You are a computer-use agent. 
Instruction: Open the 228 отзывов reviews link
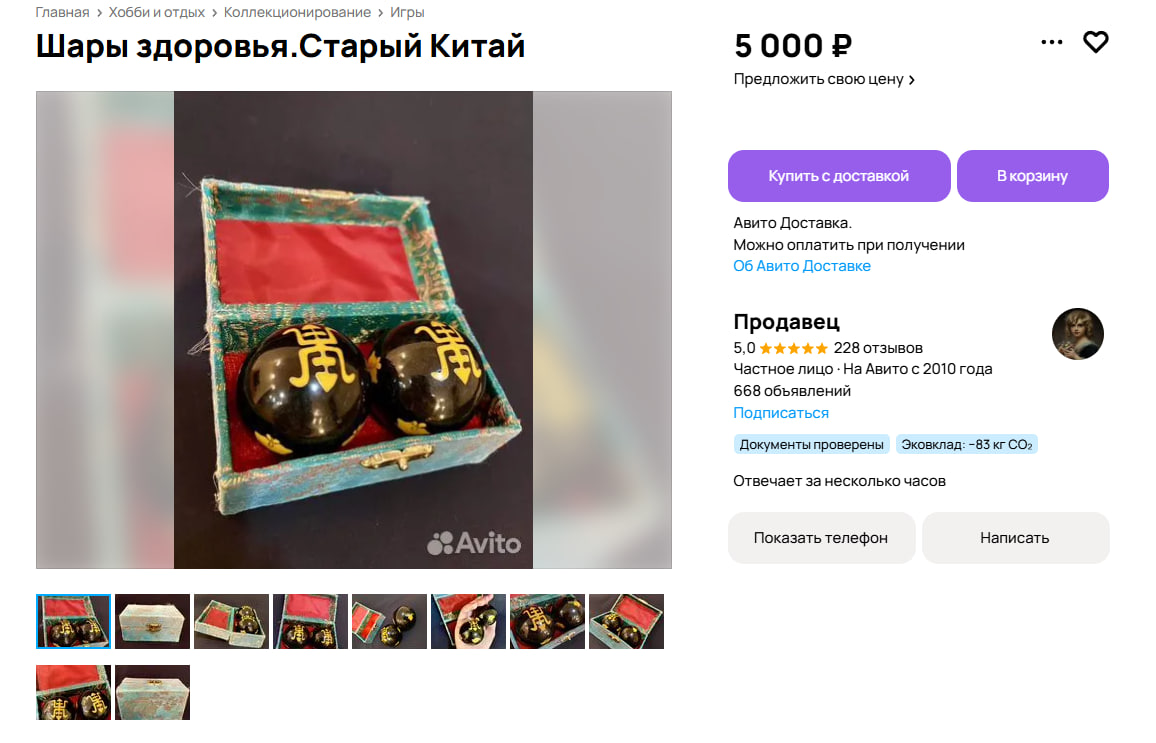(x=878, y=348)
